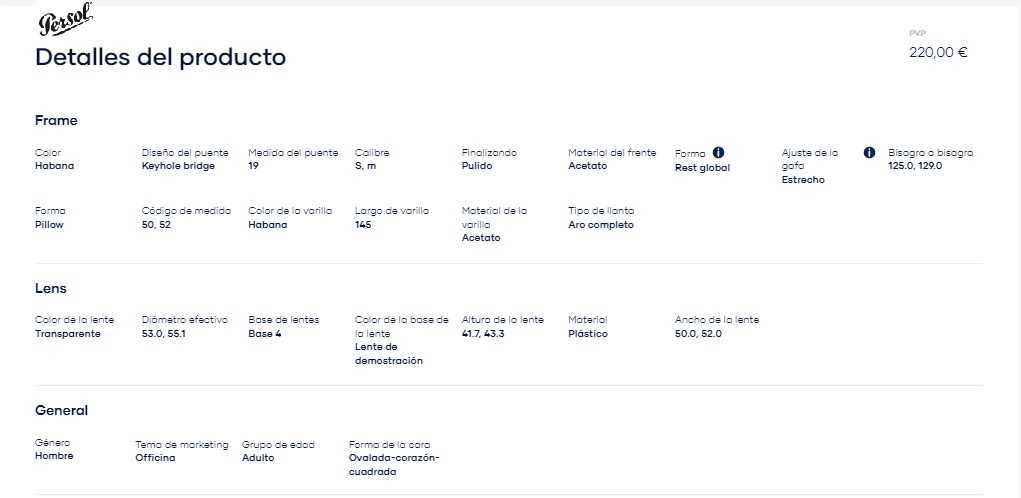Open info icon next to Forma
The image size is (1021, 498).
(718, 153)
